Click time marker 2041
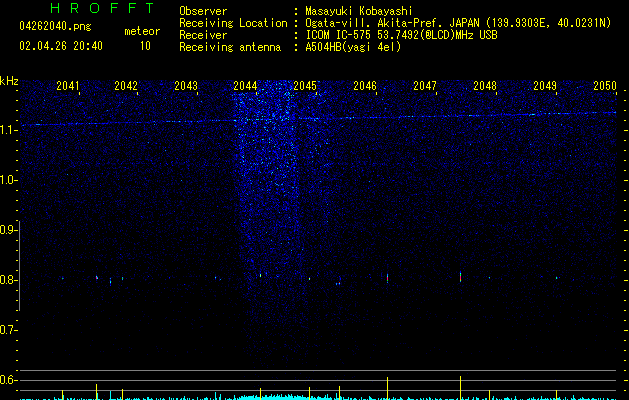 67,85
